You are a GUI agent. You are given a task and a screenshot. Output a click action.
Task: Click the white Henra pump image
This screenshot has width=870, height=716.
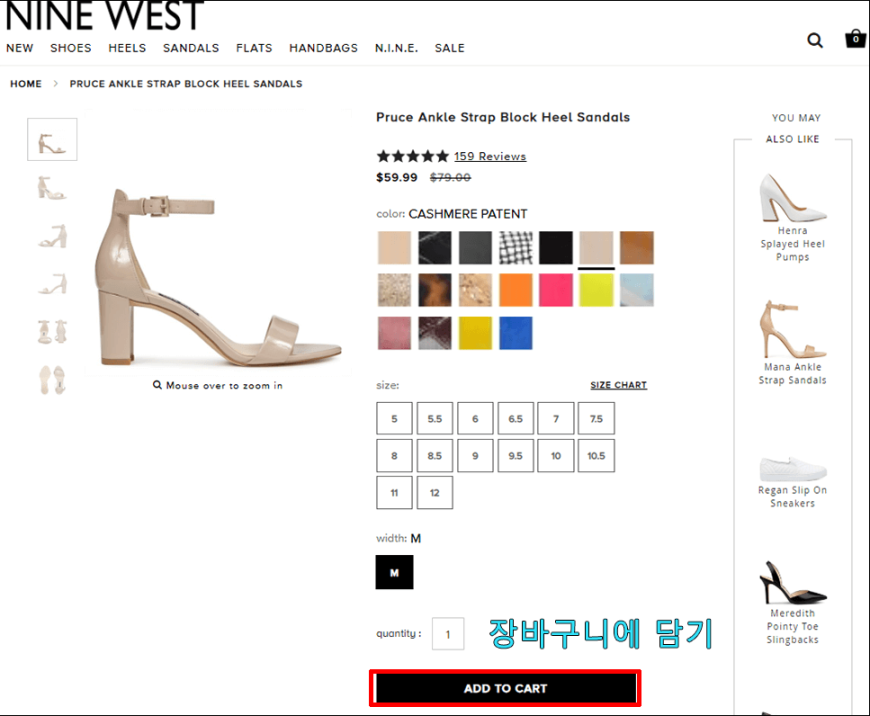(792, 197)
